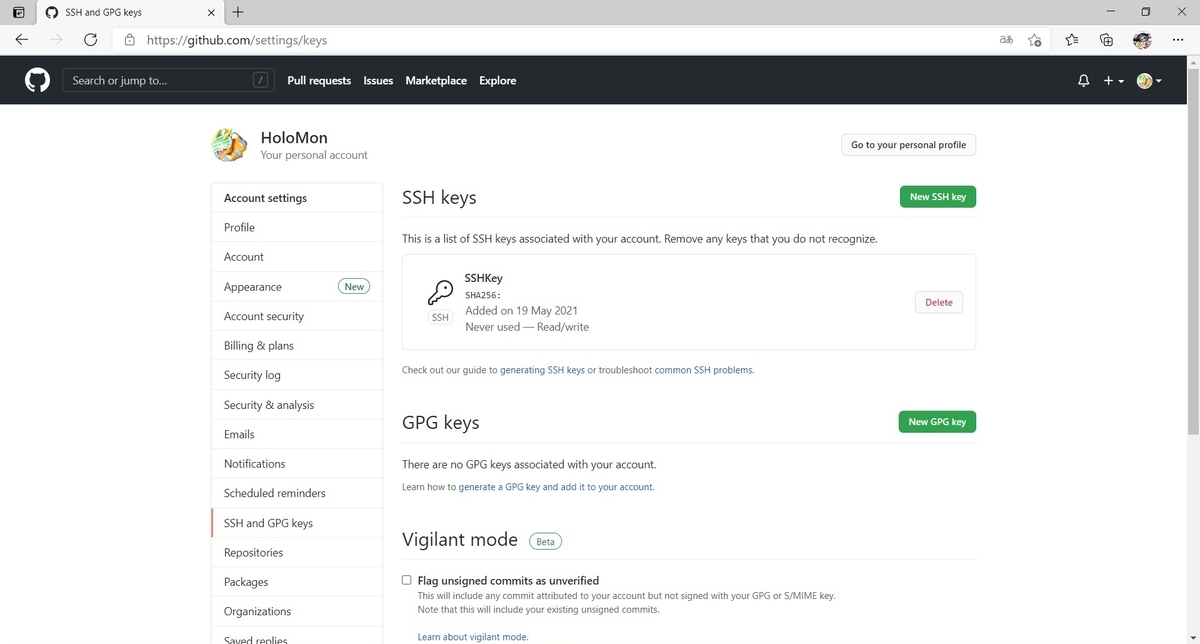Select Appearance in settings sidebar
The image size is (1200, 644).
297,286
